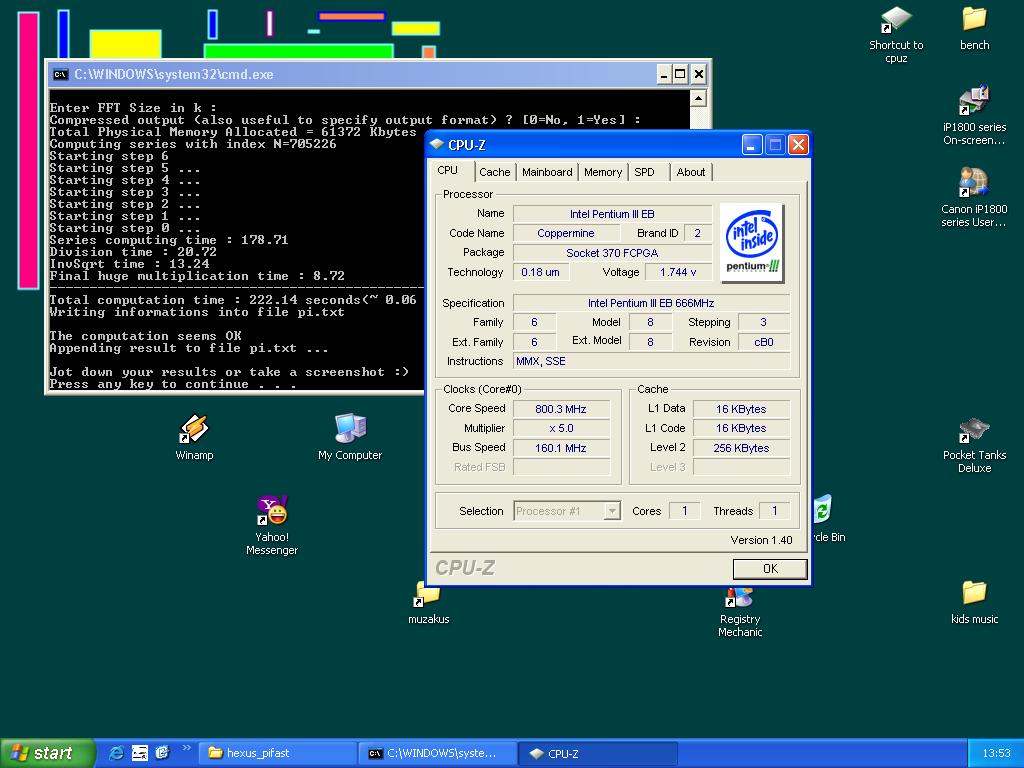Click the CPU-Z title bar icon
The image size is (1024, 768).
[437, 144]
